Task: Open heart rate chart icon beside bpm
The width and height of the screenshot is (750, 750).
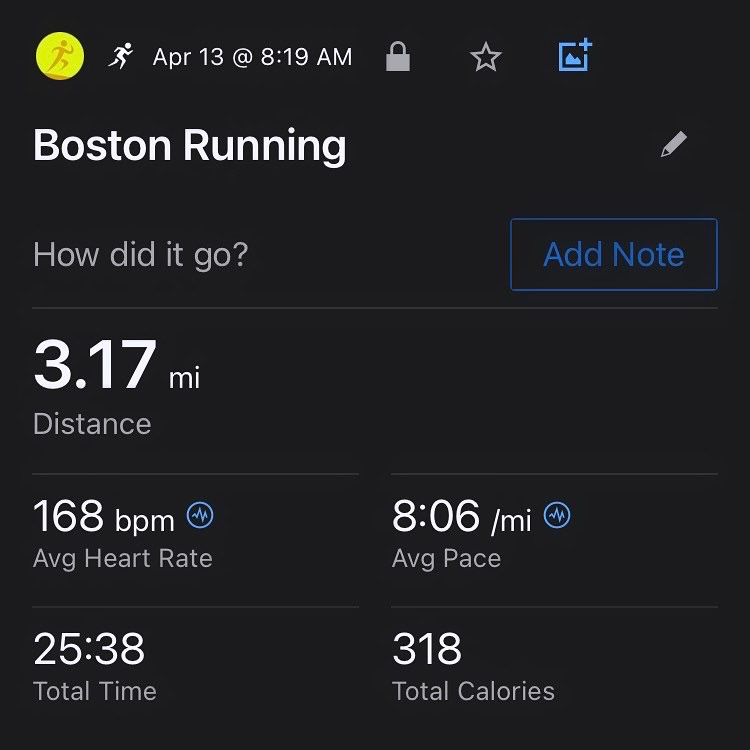Action: pos(200,516)
